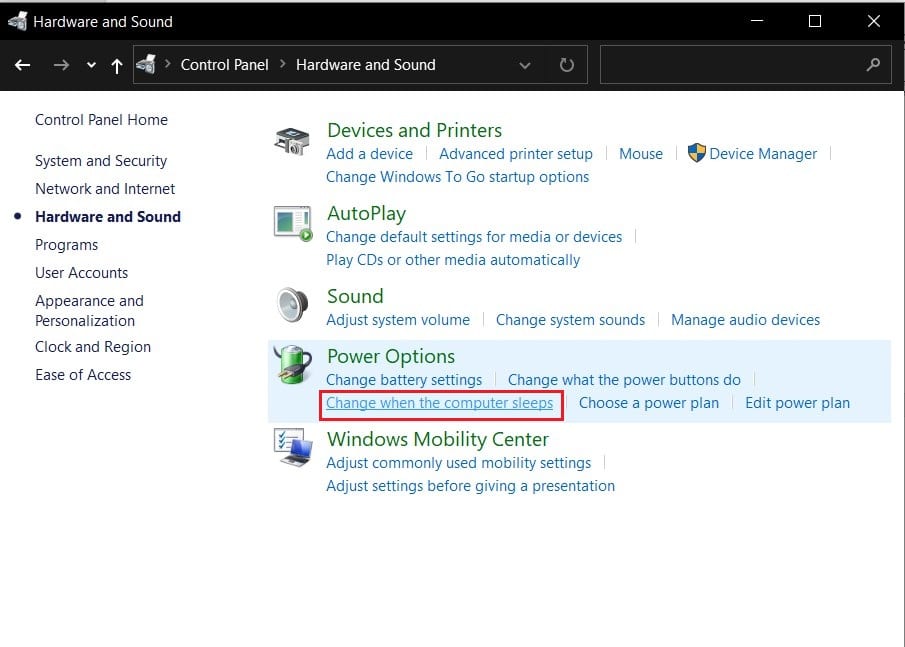Screen dimensions: 905x647
Task: Open Device Manager link
Action: point(762,154)
